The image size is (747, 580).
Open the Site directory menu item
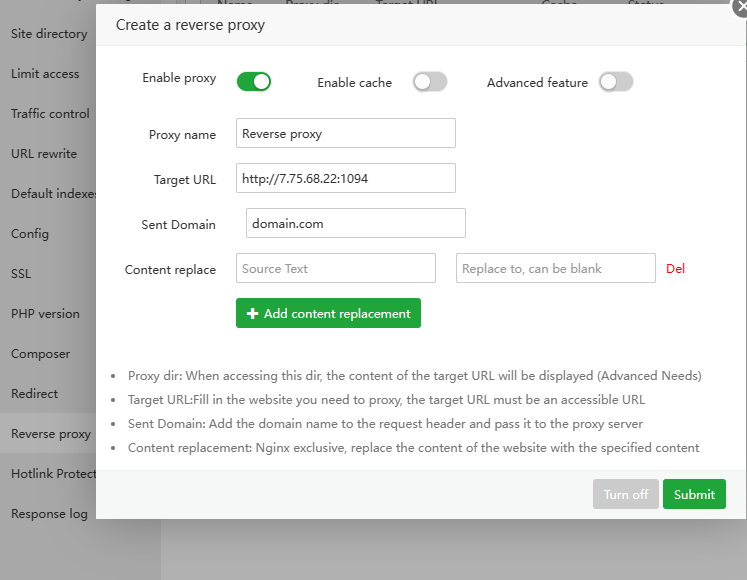[x=49, y=33]
